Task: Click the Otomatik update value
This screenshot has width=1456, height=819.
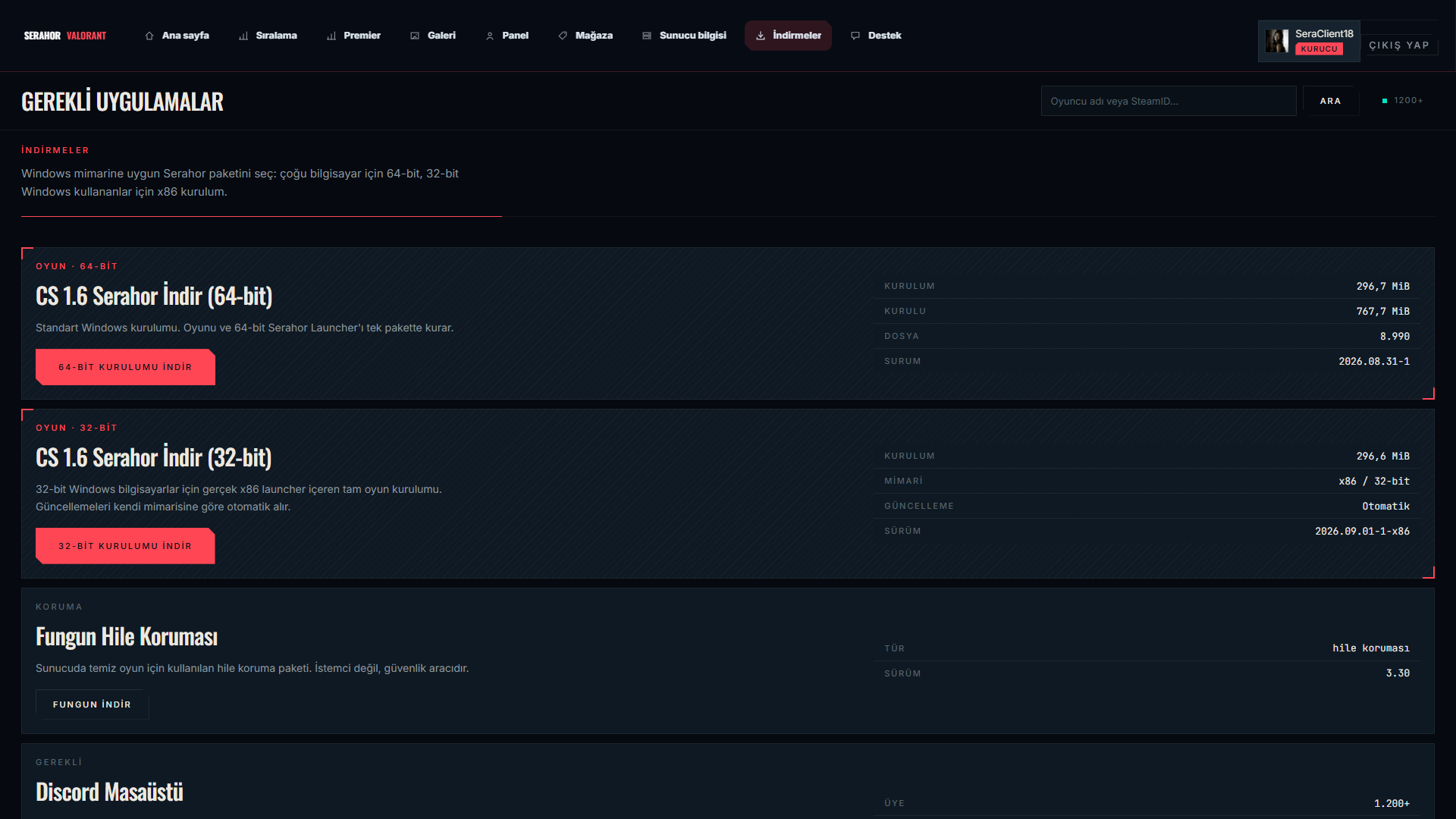Action: (1385, 507)
